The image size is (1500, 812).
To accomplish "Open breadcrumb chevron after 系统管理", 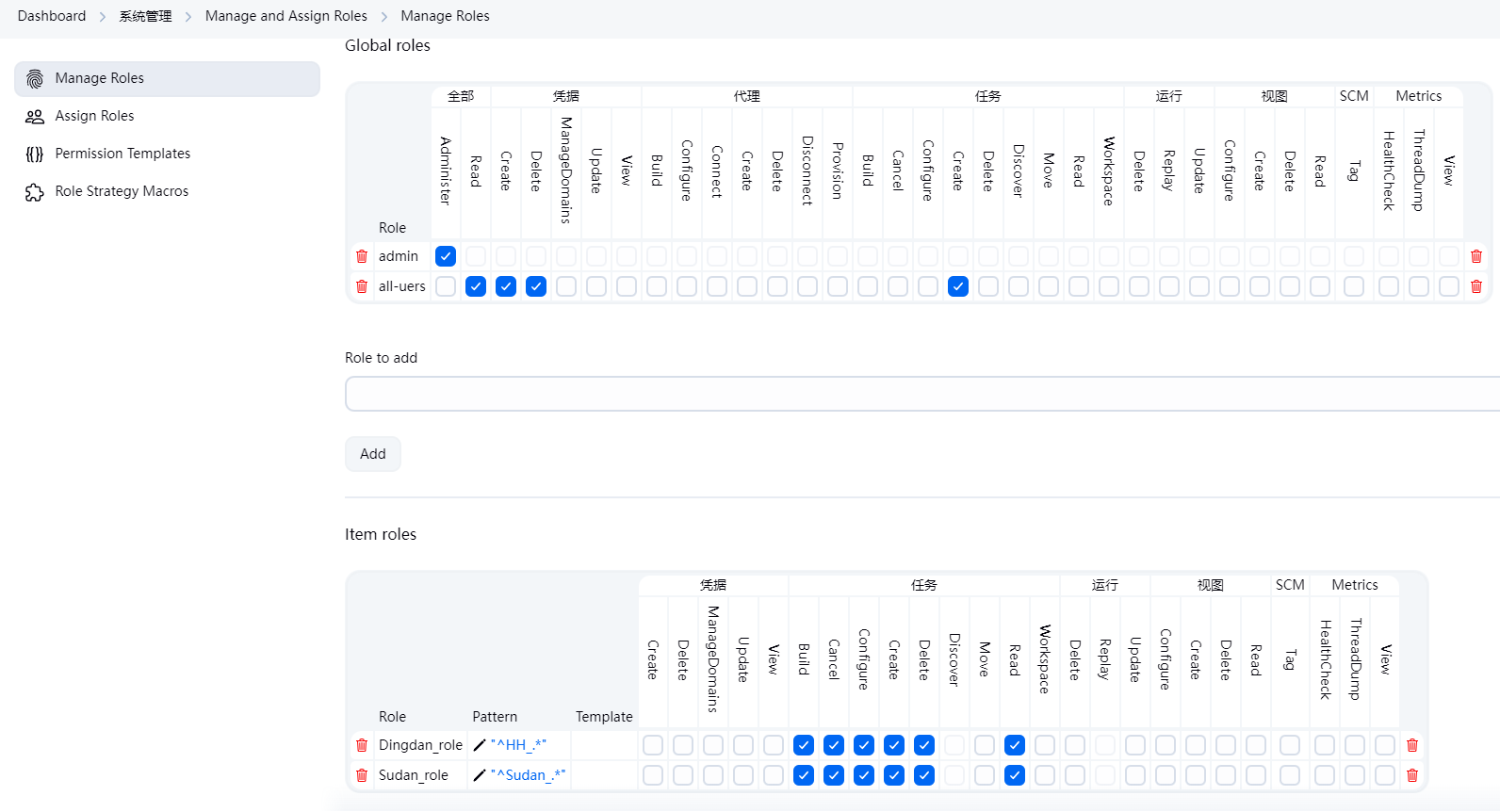I will coord(188,17).
